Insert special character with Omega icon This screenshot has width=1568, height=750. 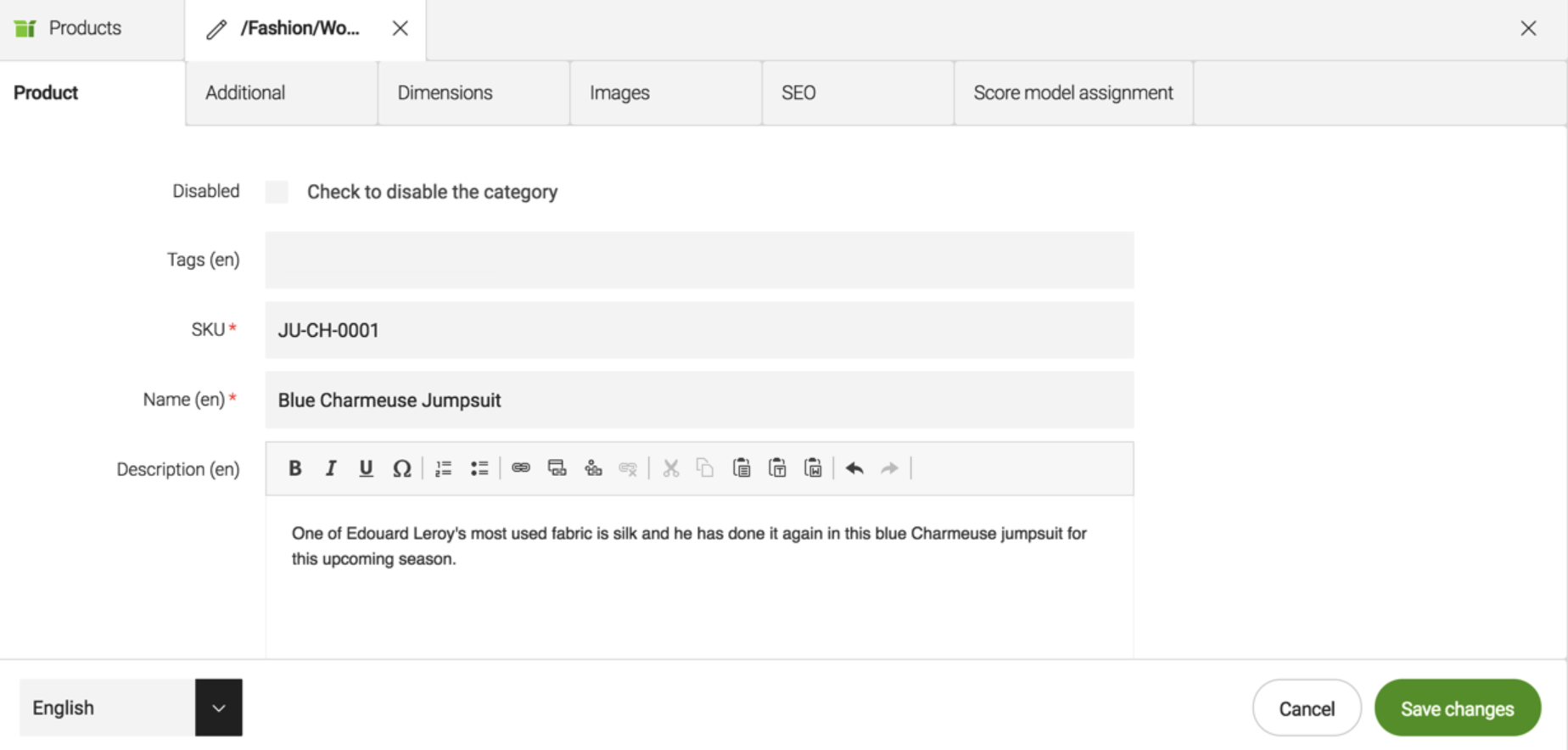[402, 468]
